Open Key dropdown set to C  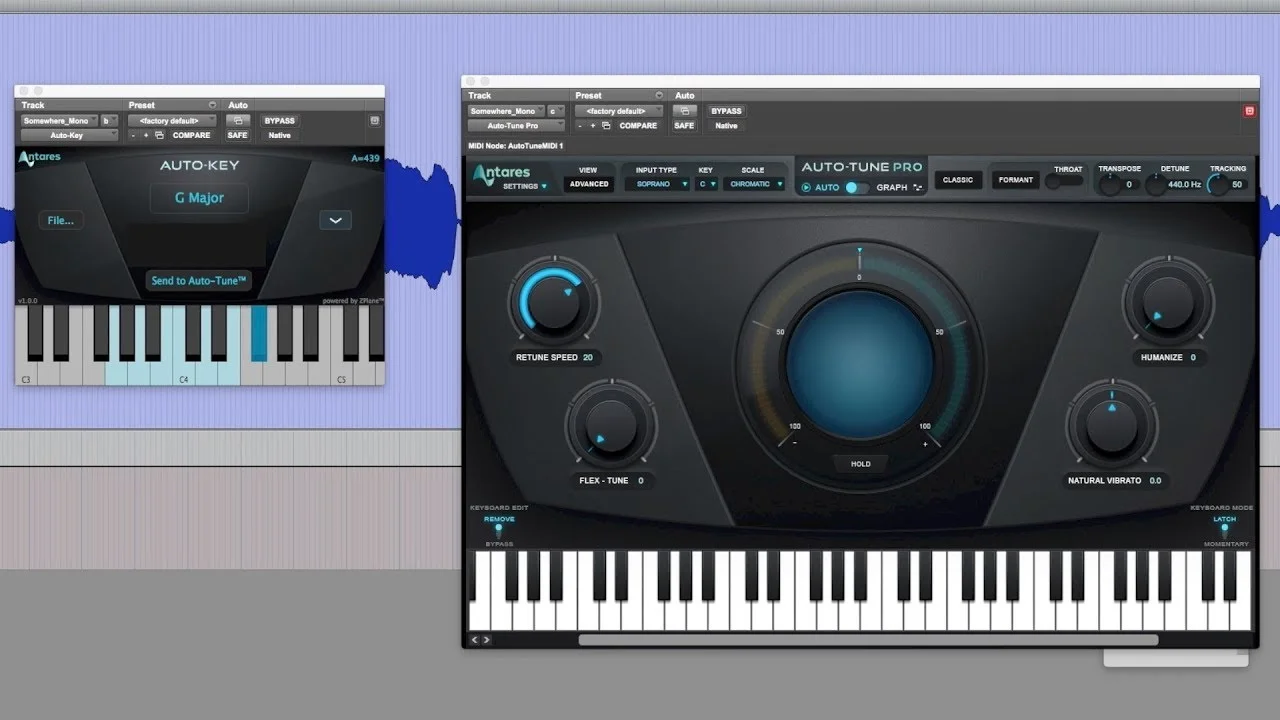(x=708, y=184)
